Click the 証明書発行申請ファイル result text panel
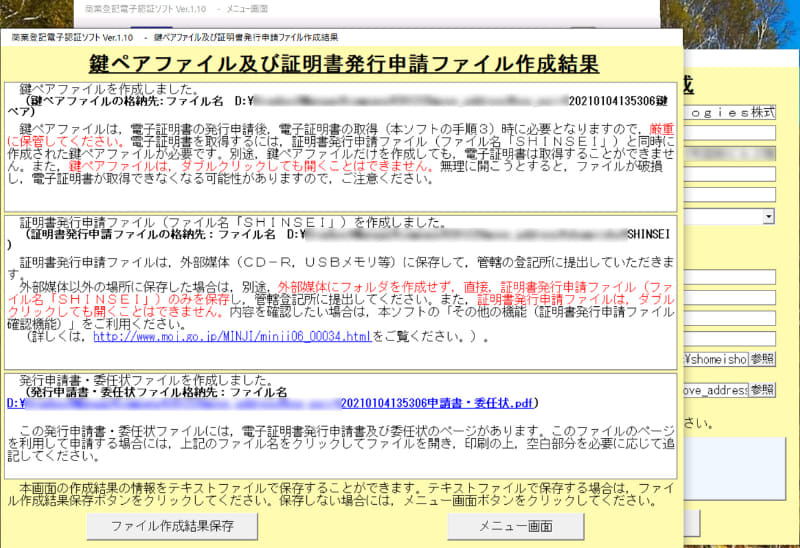 coord(340,292)
